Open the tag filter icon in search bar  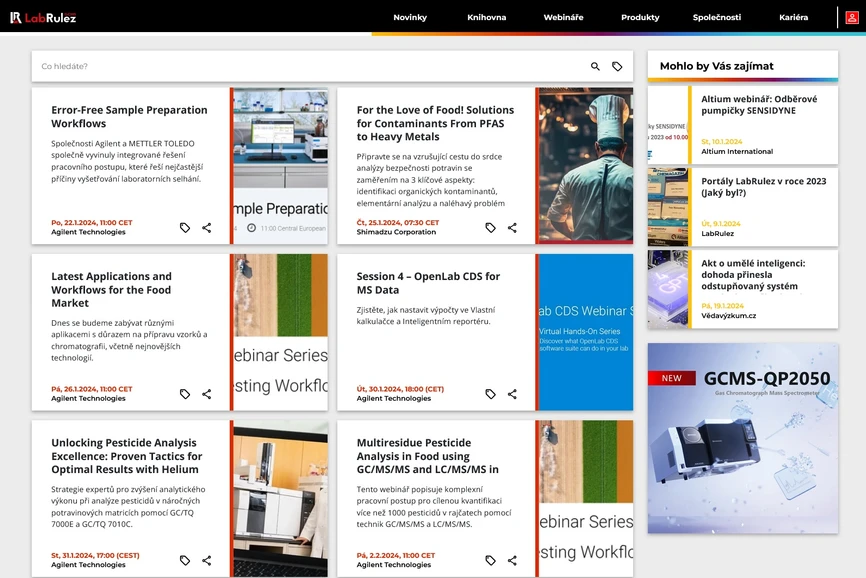(x=617, y=67)
